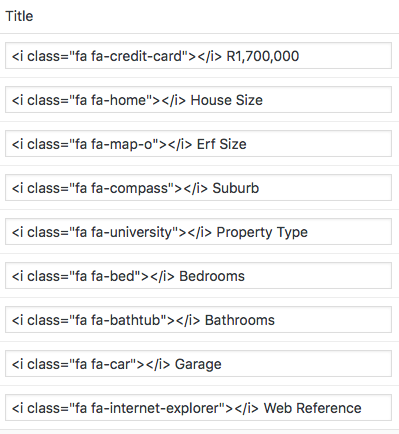Select the House Size title field
Viewport: 399px width, 434px height.
198,100
